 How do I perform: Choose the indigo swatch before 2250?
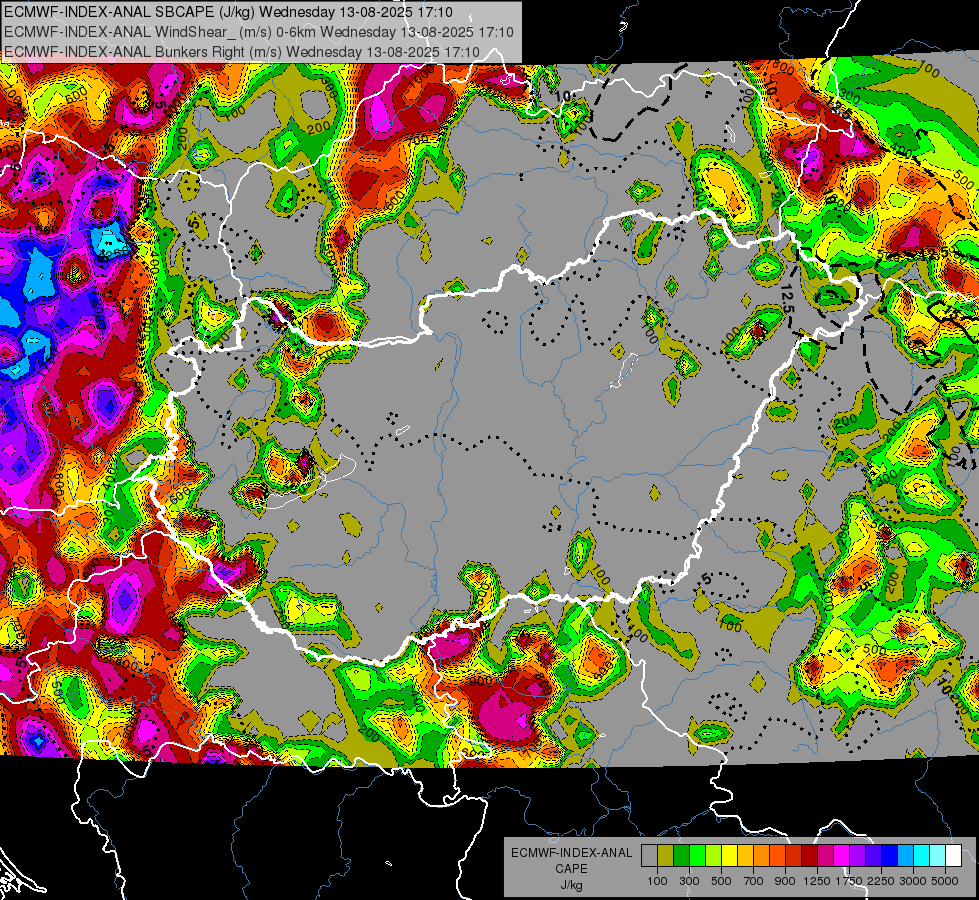pos(873,856)
